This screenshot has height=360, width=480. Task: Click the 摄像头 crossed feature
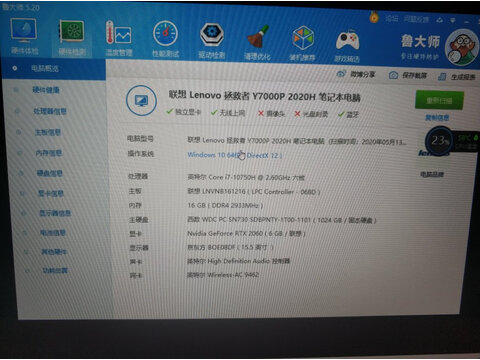click(271, 114)
